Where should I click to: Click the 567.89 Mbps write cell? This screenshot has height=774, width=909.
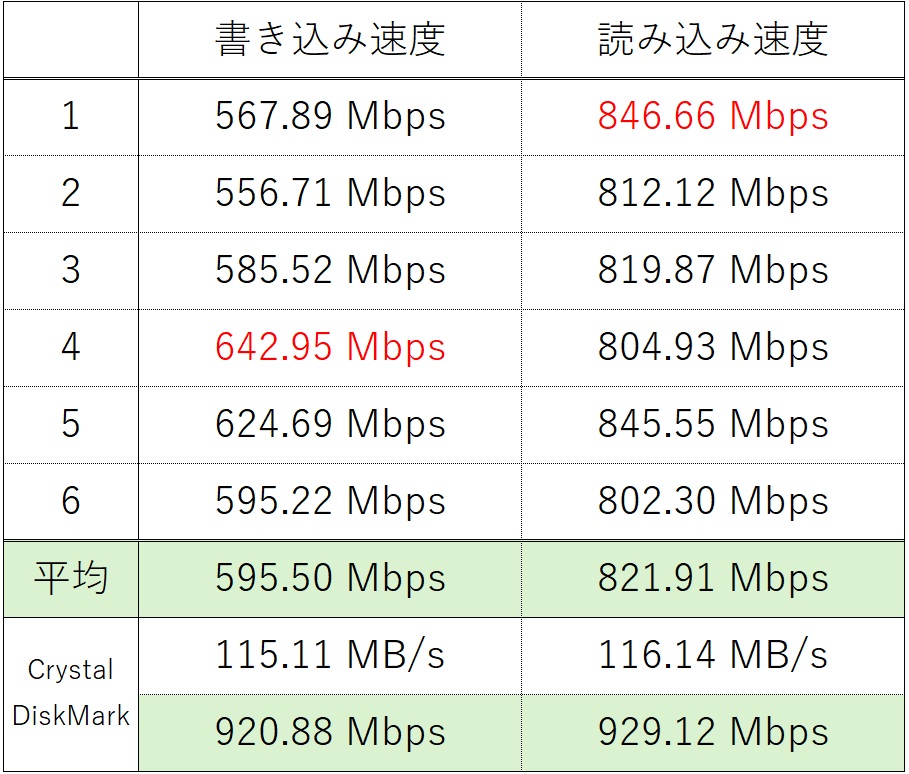(330, 117)
